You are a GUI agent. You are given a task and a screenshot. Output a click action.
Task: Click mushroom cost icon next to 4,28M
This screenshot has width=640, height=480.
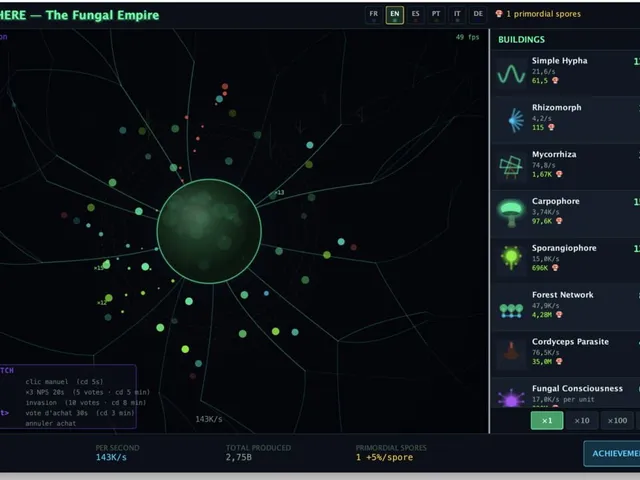point(559,315)
